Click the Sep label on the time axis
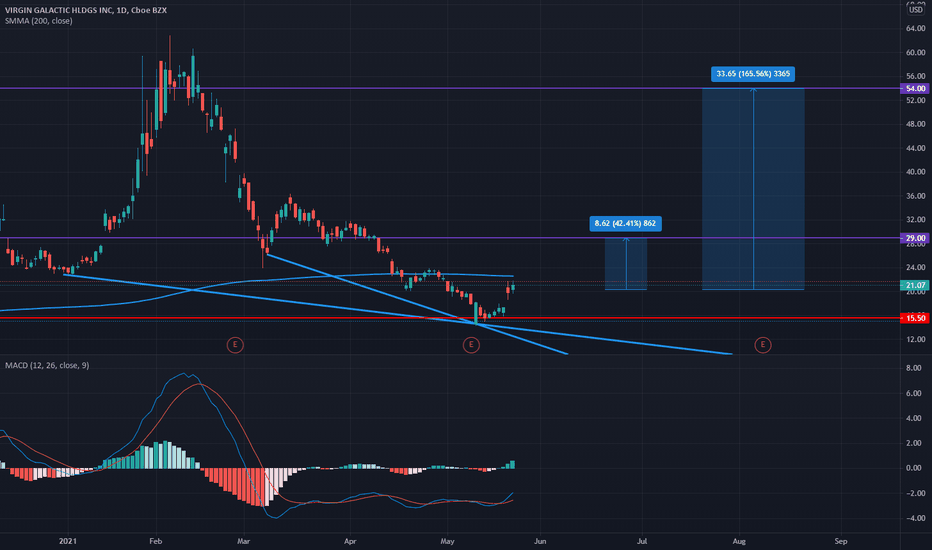The width and height of the screenshot is (932, 550). tap(840, 541)
